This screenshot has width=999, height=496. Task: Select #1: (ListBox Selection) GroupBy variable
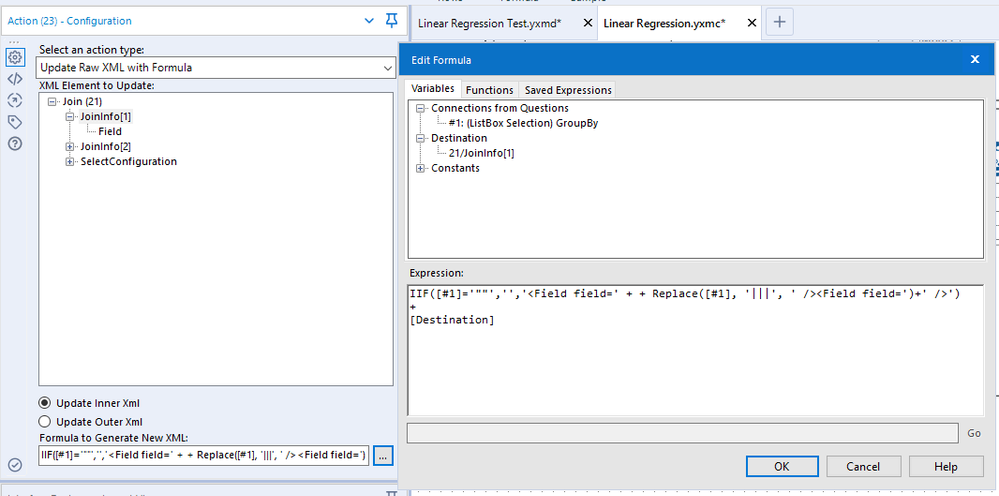[523, 124]
